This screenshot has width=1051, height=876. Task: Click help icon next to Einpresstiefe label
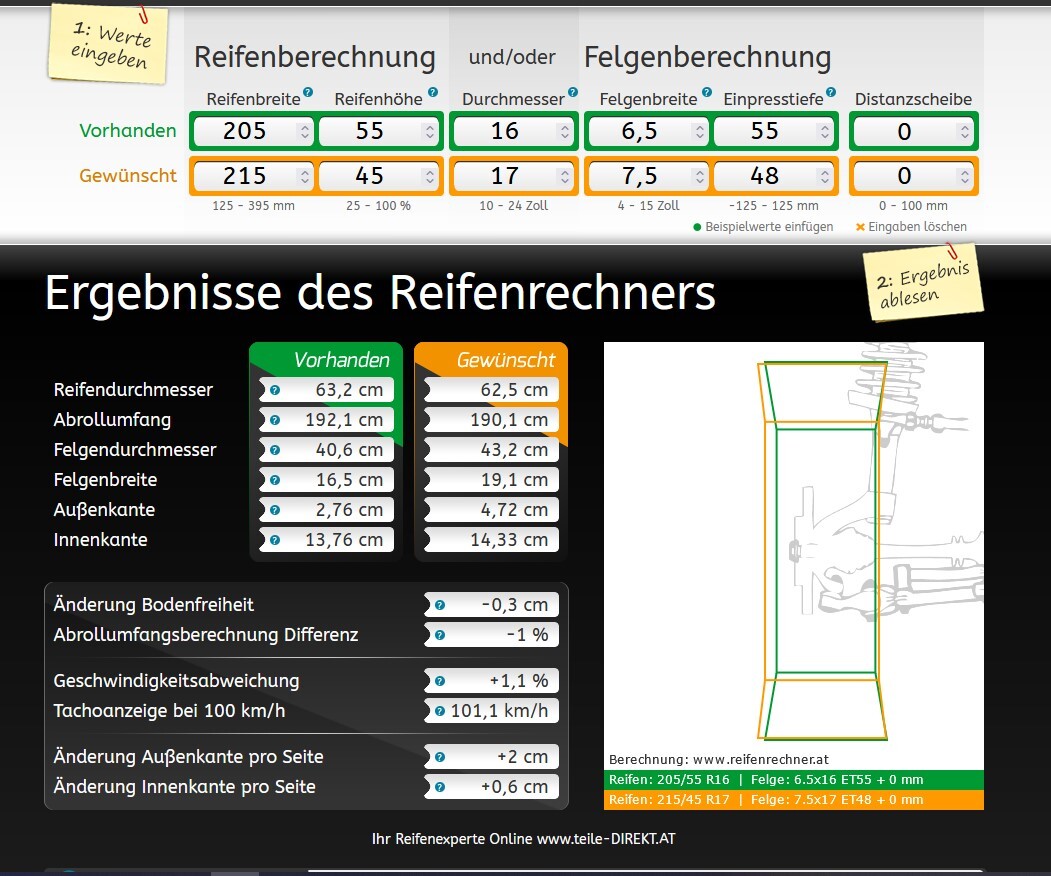832,92
